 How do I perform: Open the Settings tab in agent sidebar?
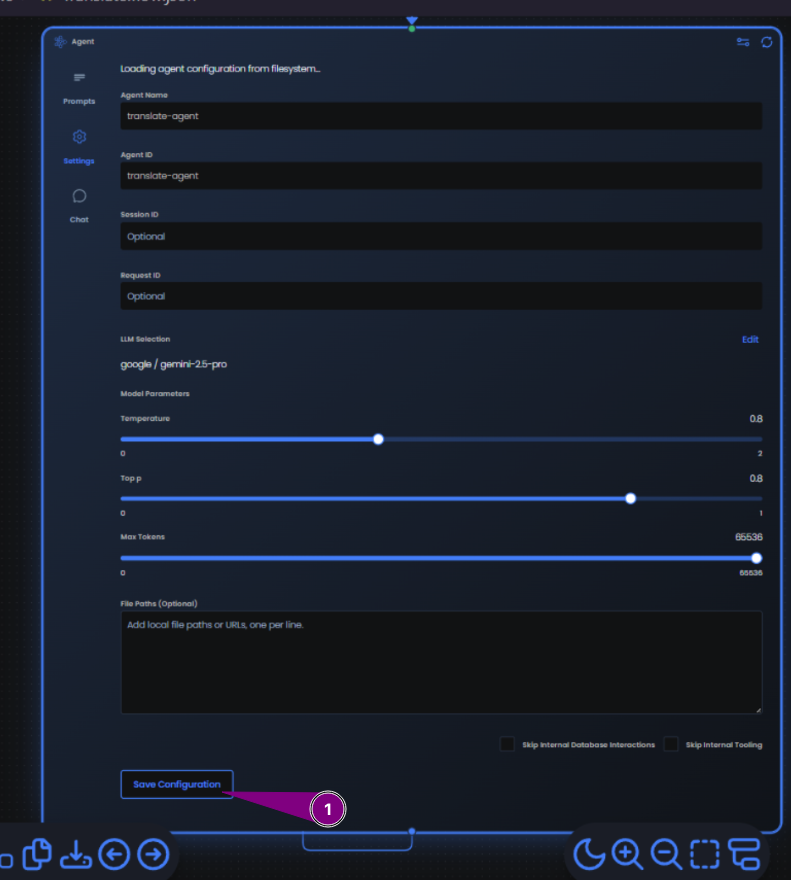coord(79,148)
